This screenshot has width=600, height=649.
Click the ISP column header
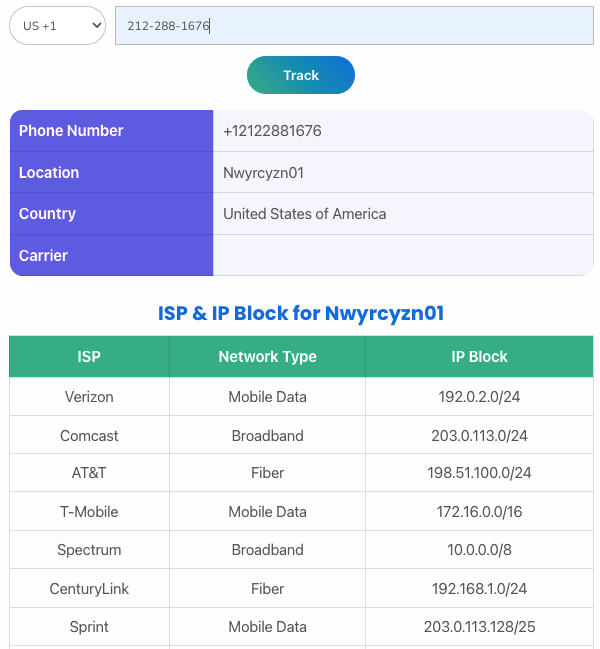point(89,357)
